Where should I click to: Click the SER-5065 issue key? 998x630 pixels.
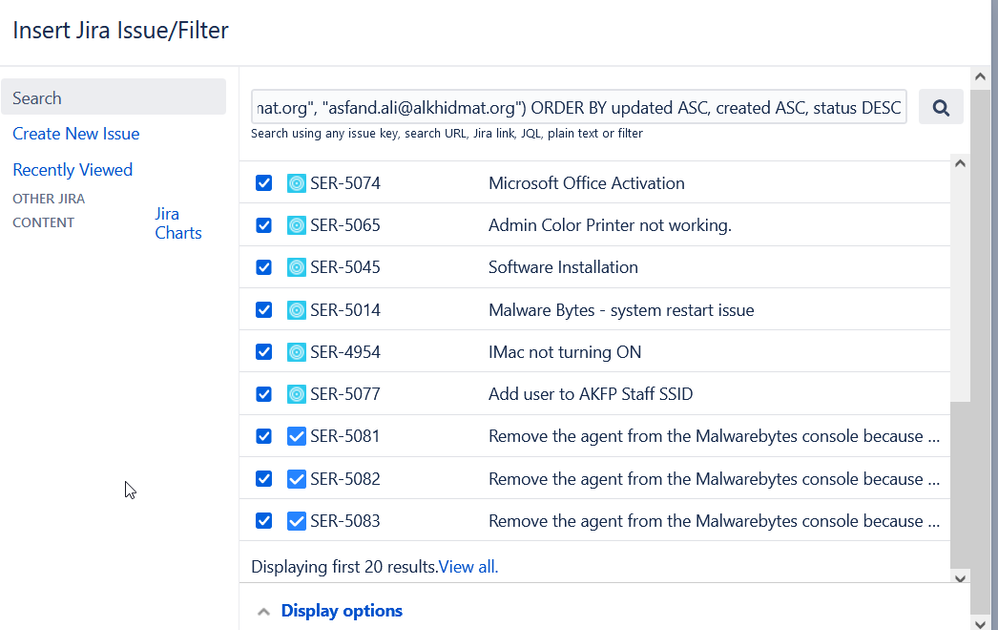[345, 225]
